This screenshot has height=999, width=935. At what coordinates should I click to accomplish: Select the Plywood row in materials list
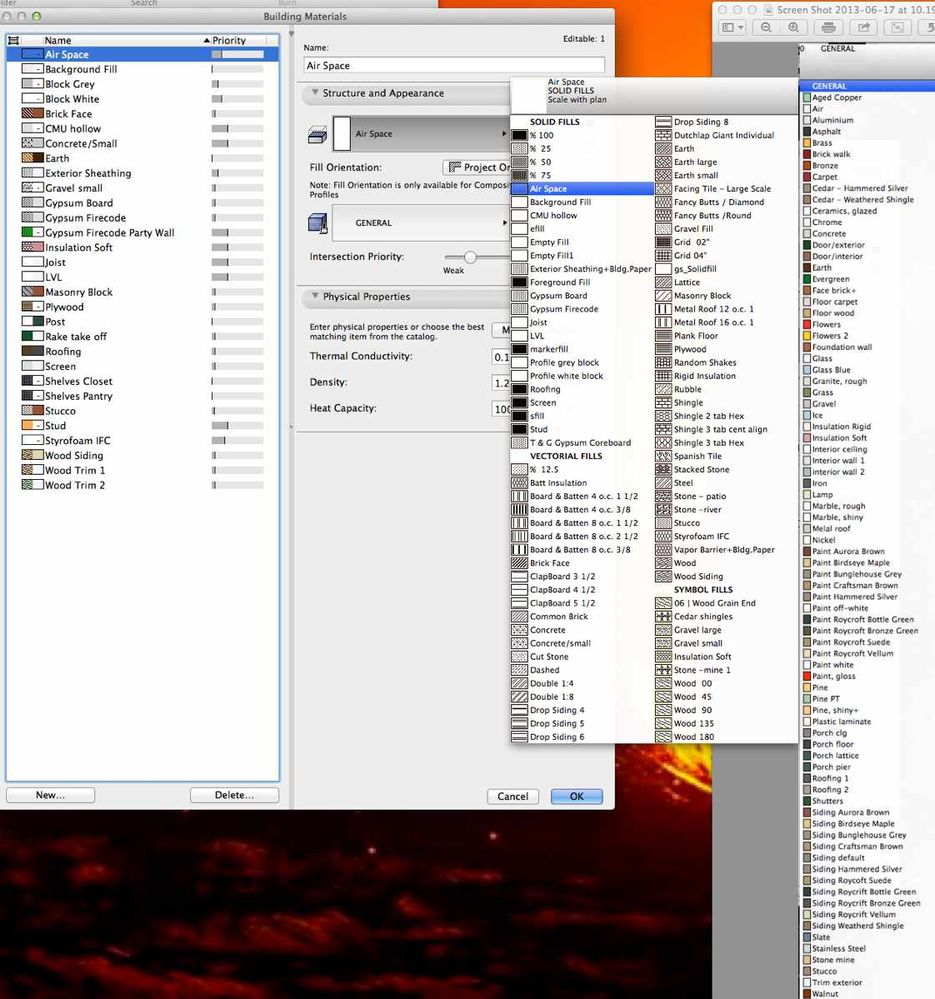[143, 306]
